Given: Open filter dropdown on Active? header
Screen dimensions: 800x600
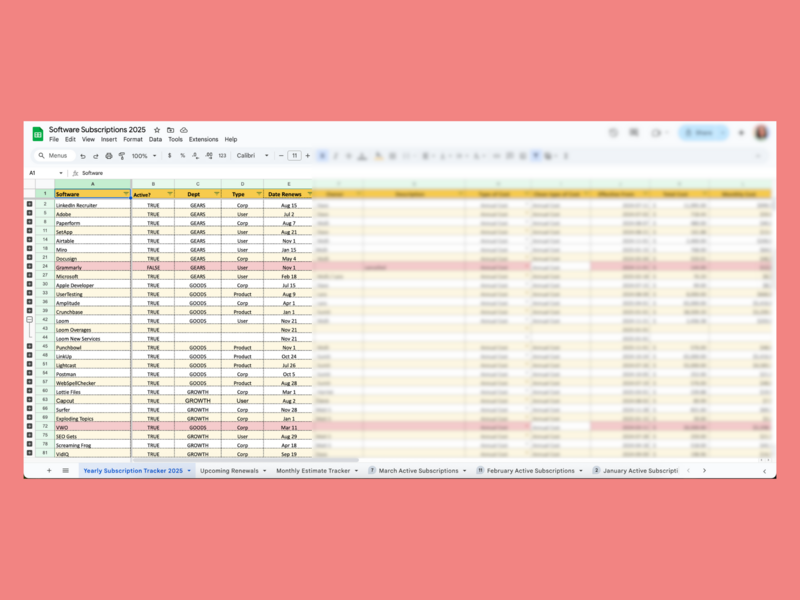Looking at the screenshot, I should (170, 194).
